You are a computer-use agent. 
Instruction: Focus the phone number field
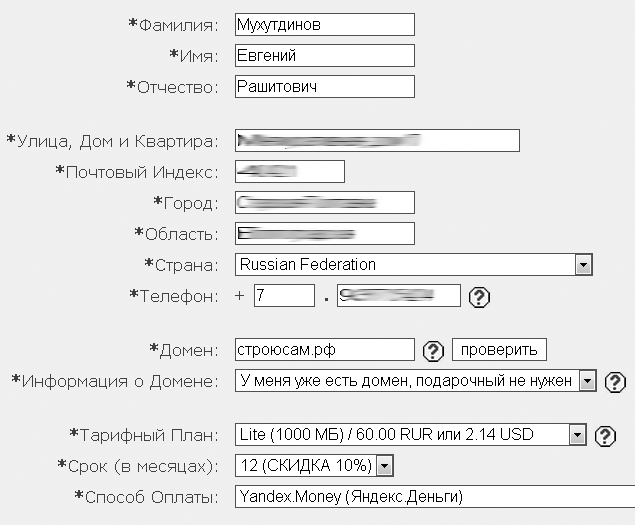pyautogui.click(x=398, y=296)
